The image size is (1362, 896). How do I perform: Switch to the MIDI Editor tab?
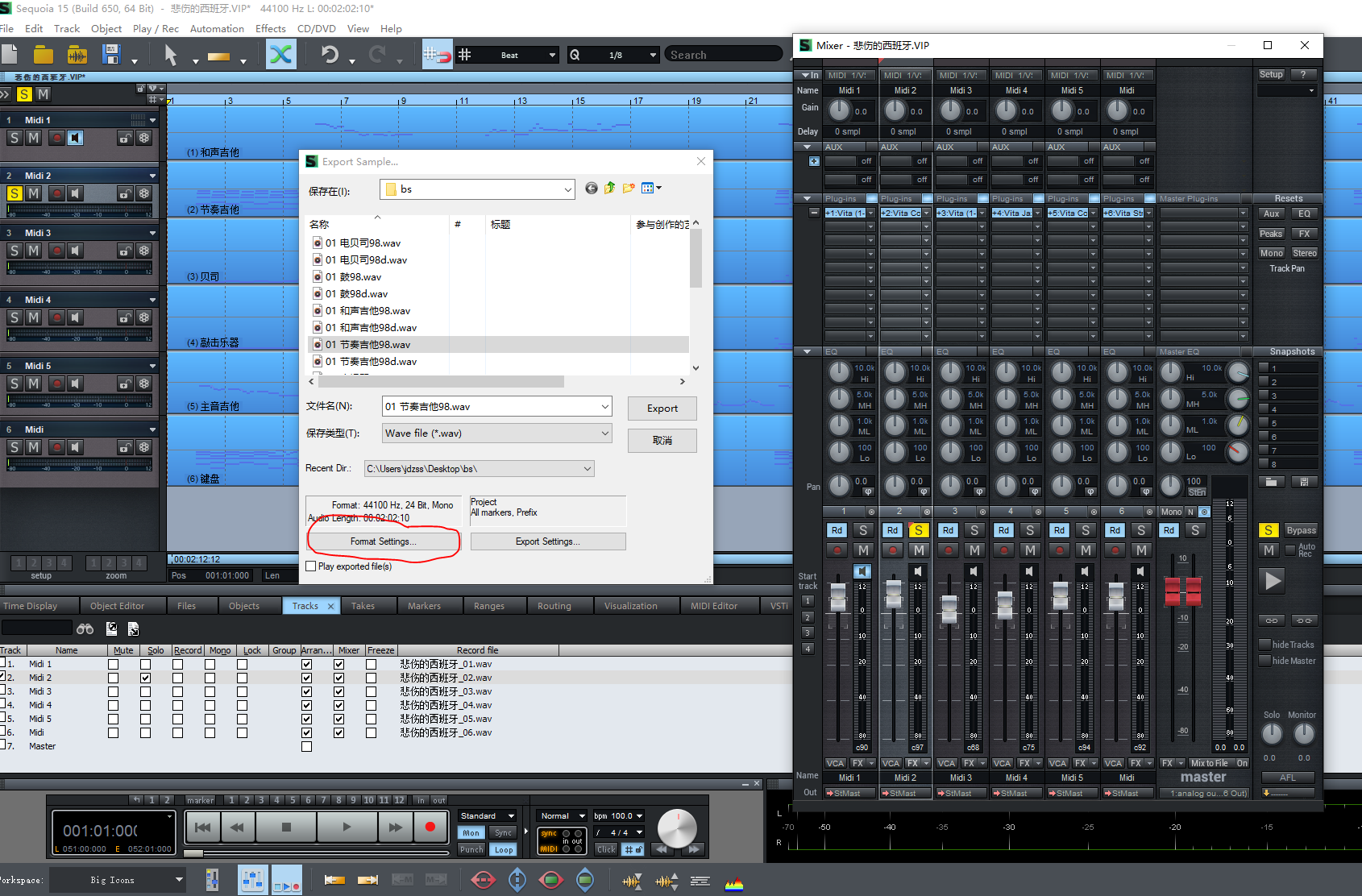[x=714, y=606]
